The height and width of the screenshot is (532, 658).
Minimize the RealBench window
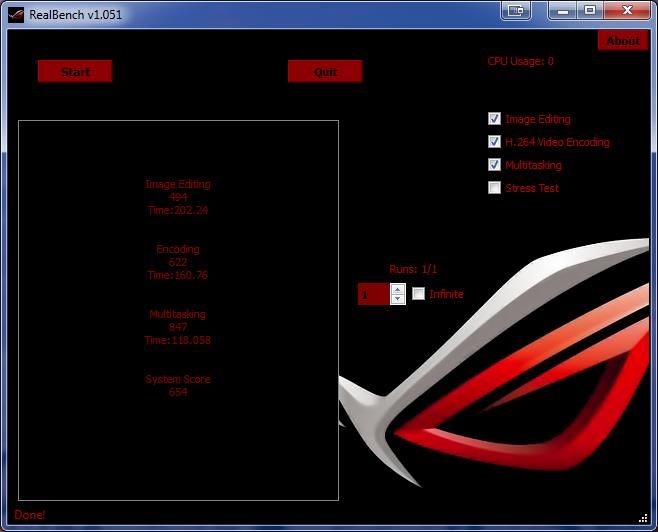coord(563,10)
